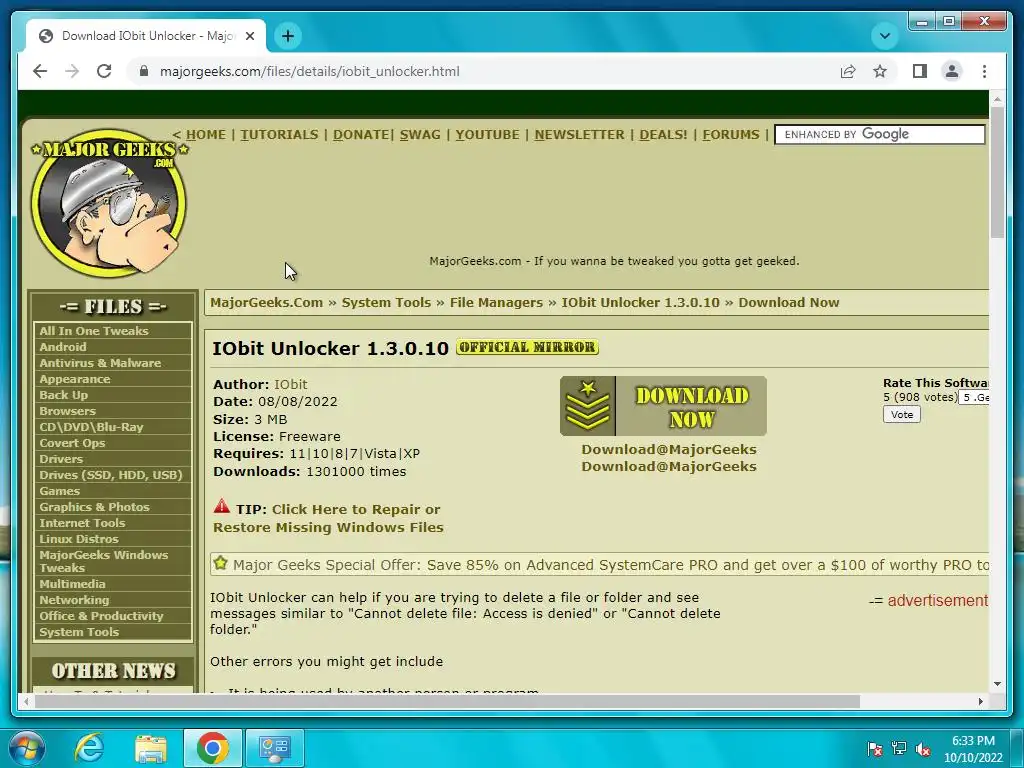Screen dimensions: 1024x768
Task: Open Chrome three-dot menu
Action: [984, 71]
